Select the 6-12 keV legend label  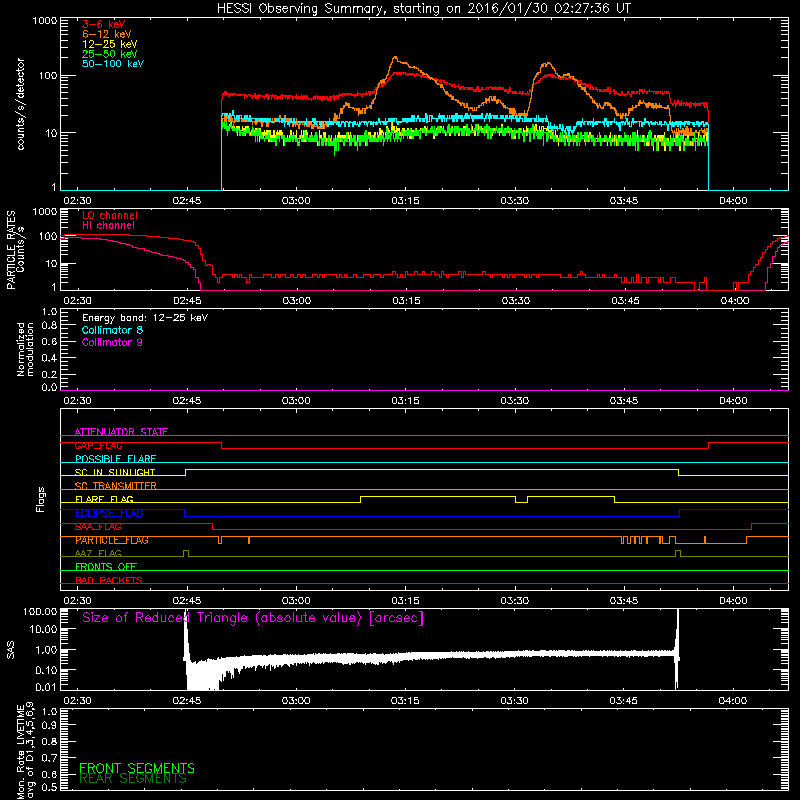tap(107, 34)
